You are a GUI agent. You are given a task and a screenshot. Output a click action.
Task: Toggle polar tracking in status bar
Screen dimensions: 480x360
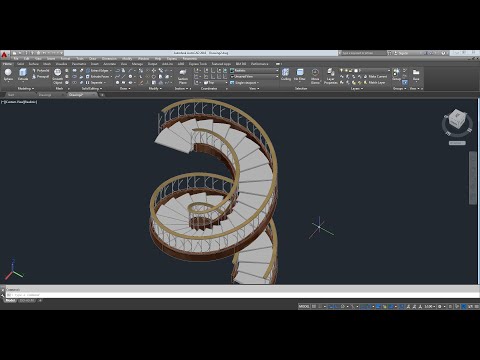point(343,306)
